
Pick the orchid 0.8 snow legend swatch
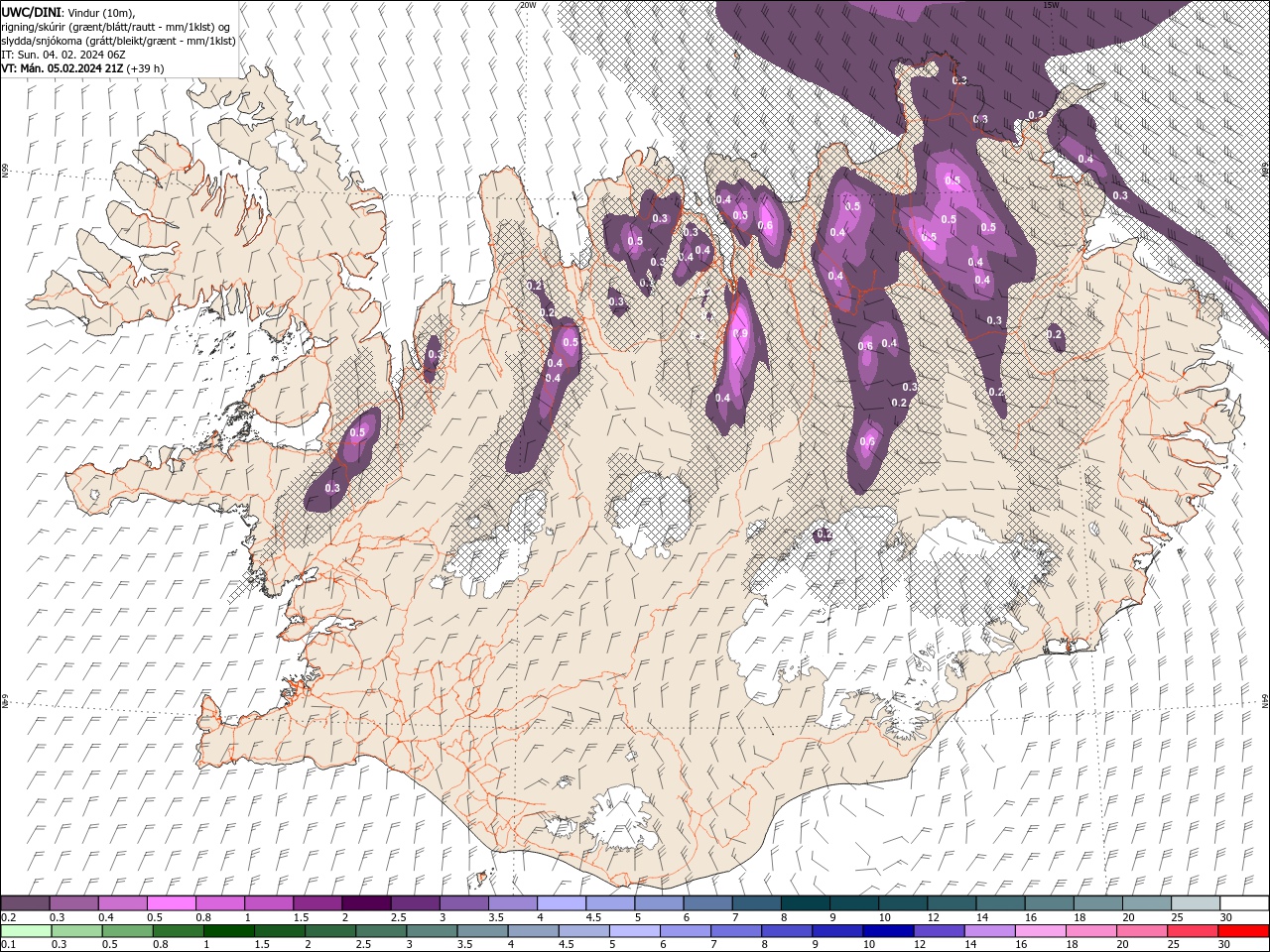point(220,903)
